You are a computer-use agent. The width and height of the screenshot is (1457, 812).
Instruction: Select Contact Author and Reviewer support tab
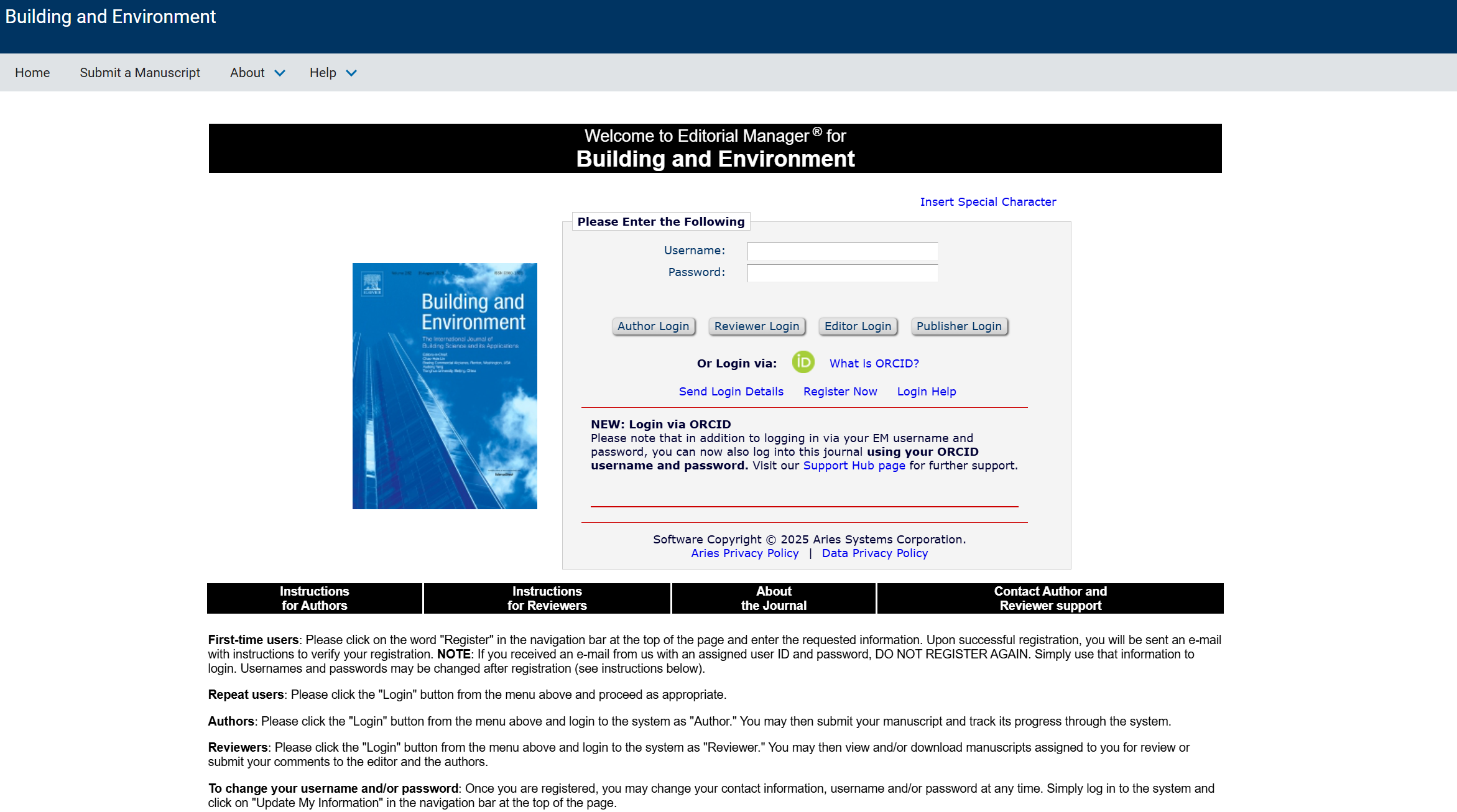pyautogui.click(x=1050, y=598)
